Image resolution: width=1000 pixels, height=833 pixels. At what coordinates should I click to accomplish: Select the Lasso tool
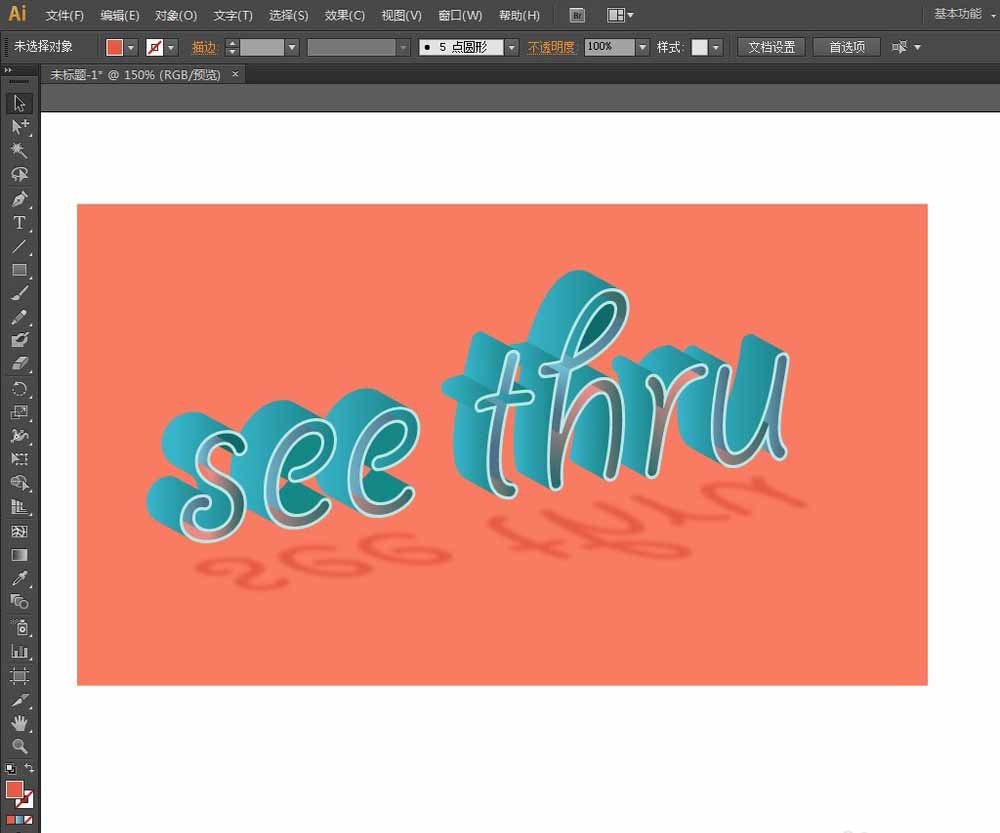19,175
